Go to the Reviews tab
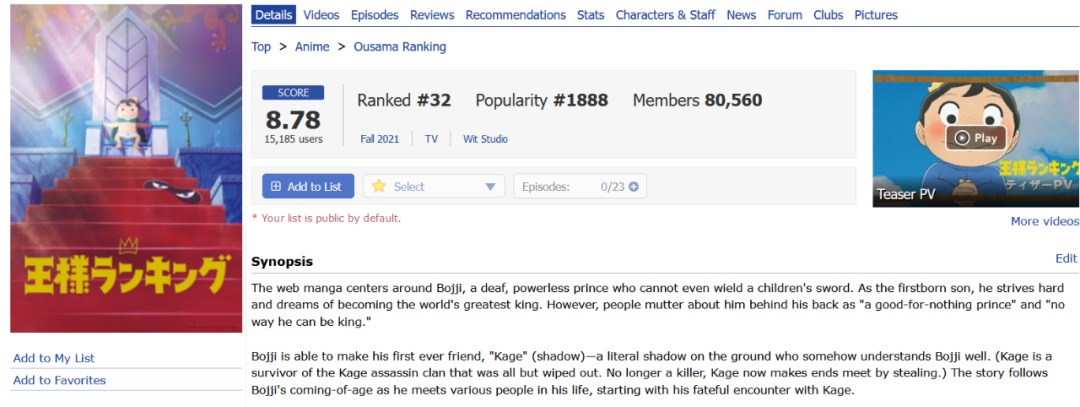Screen dimensions: 1080x407 pyautogui.click(x=432, y=14)
